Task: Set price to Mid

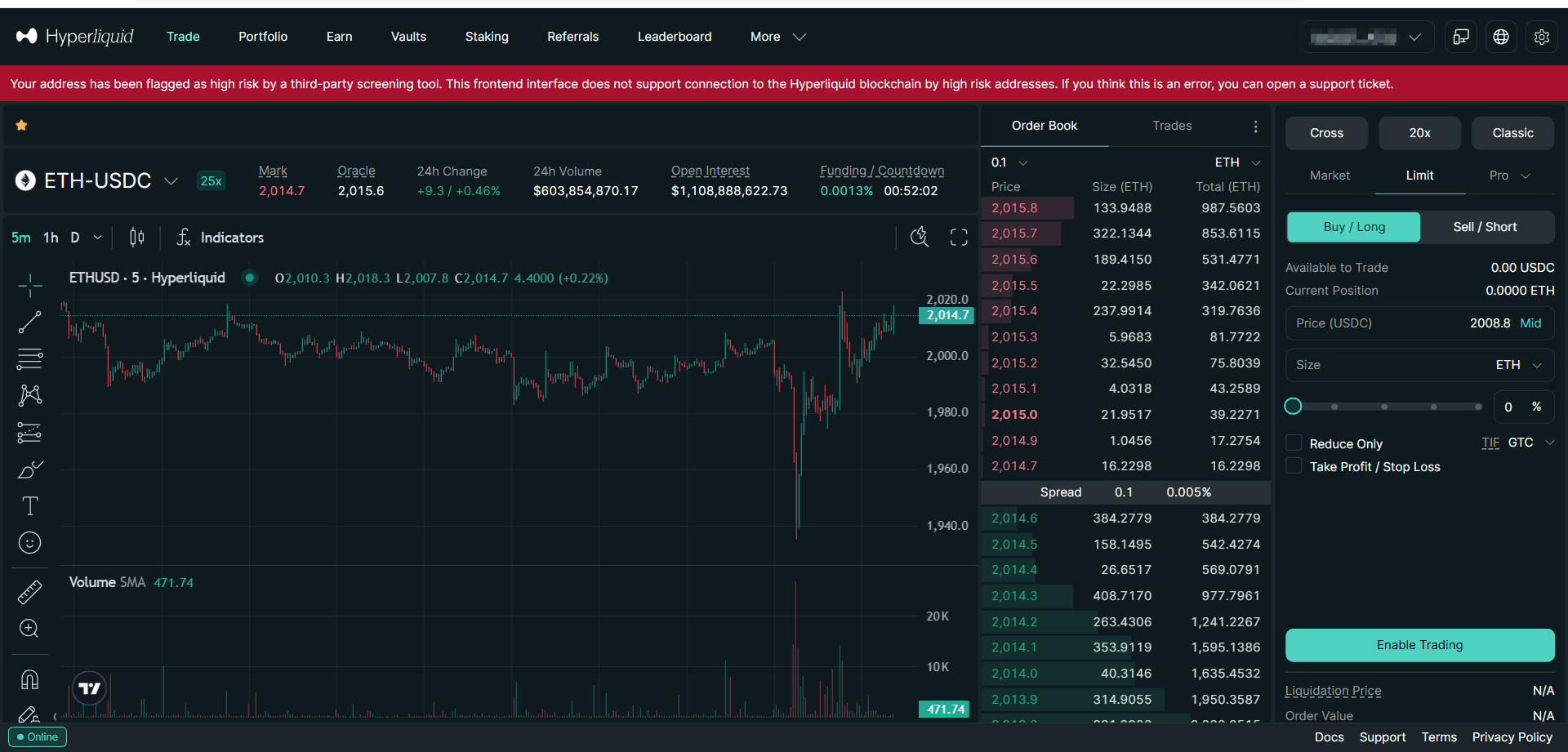Action: (1530, 323)
